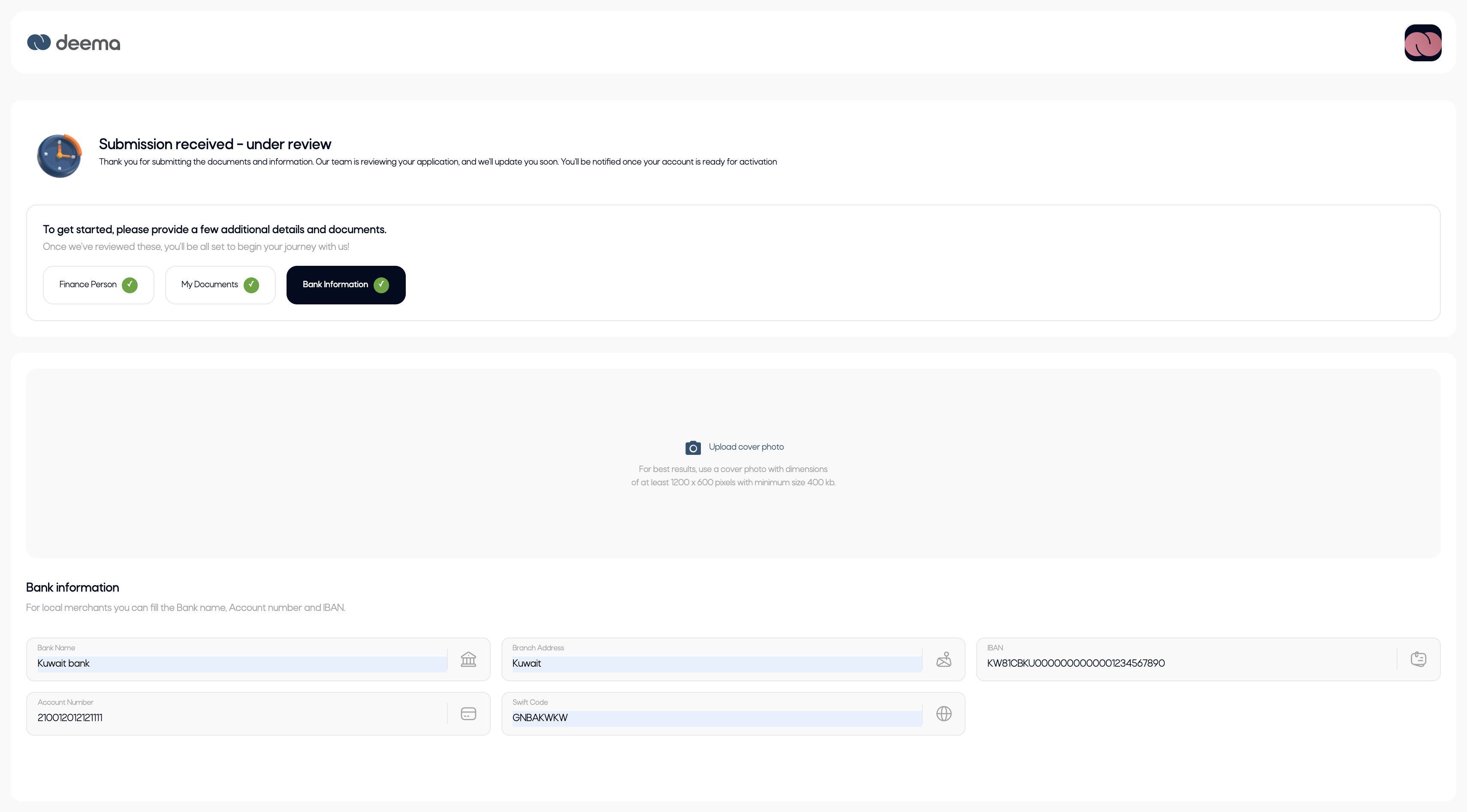Click the Swift Code text field
Screen dimensions: 1467x812
click(716, 718)
